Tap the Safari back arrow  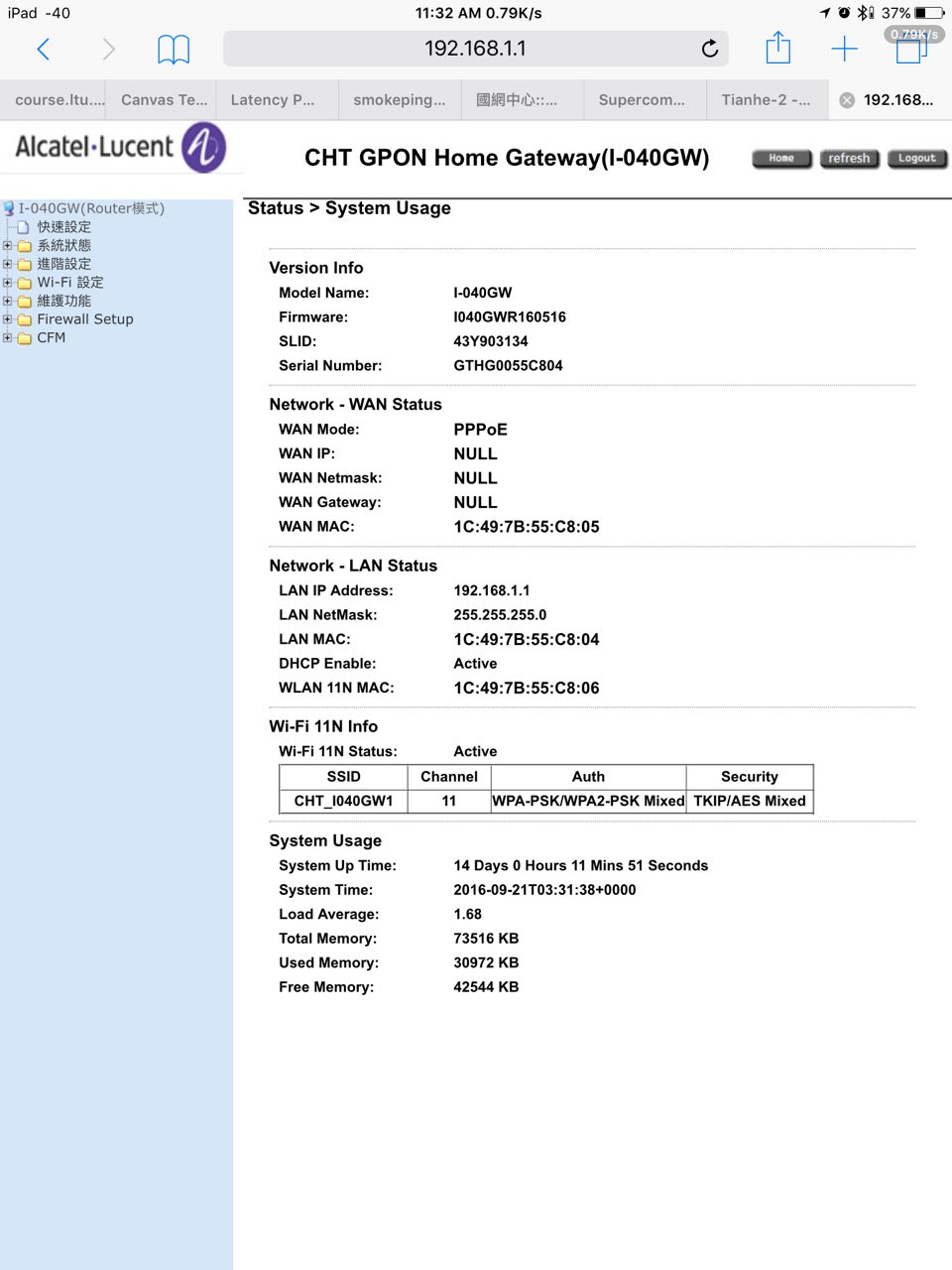coord(43,49)
